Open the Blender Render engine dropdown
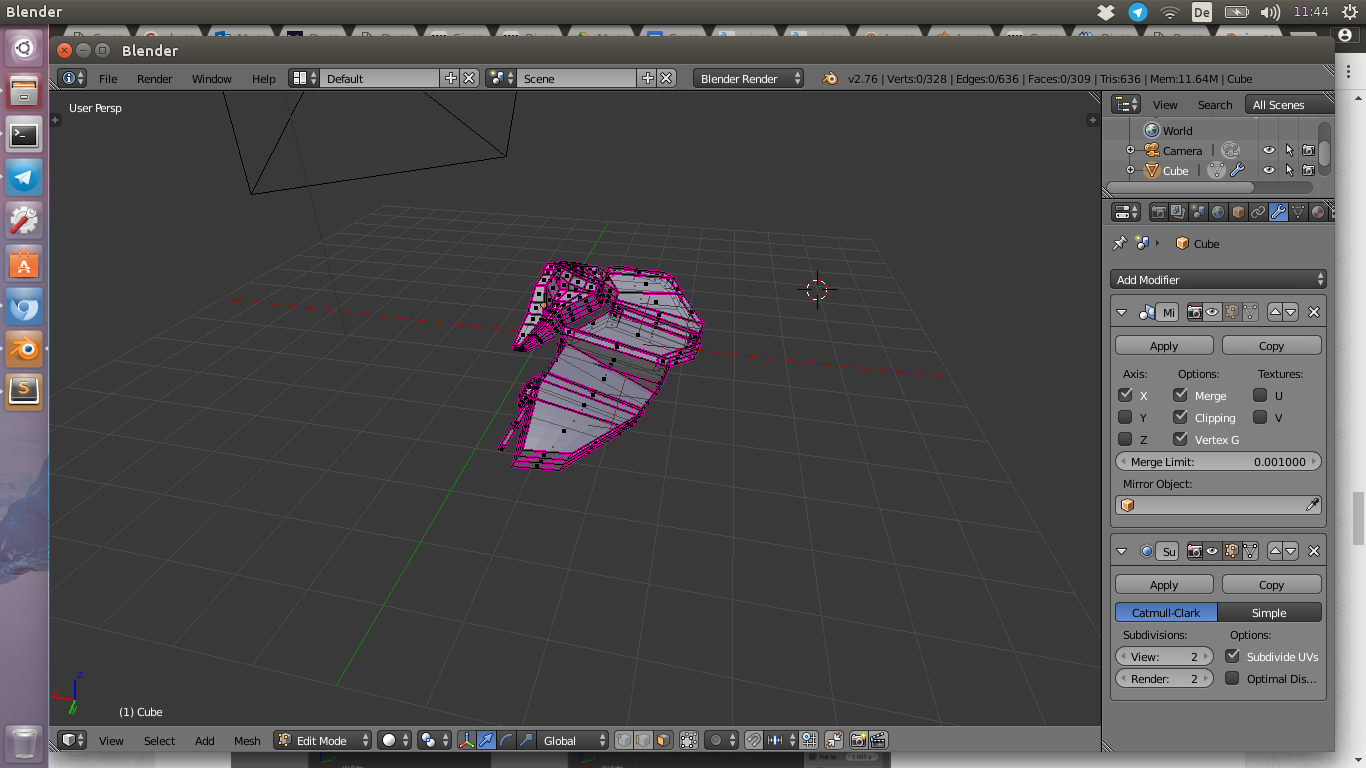The height and width of the screenshot is (768, 1366). click(x=748, y=78)
